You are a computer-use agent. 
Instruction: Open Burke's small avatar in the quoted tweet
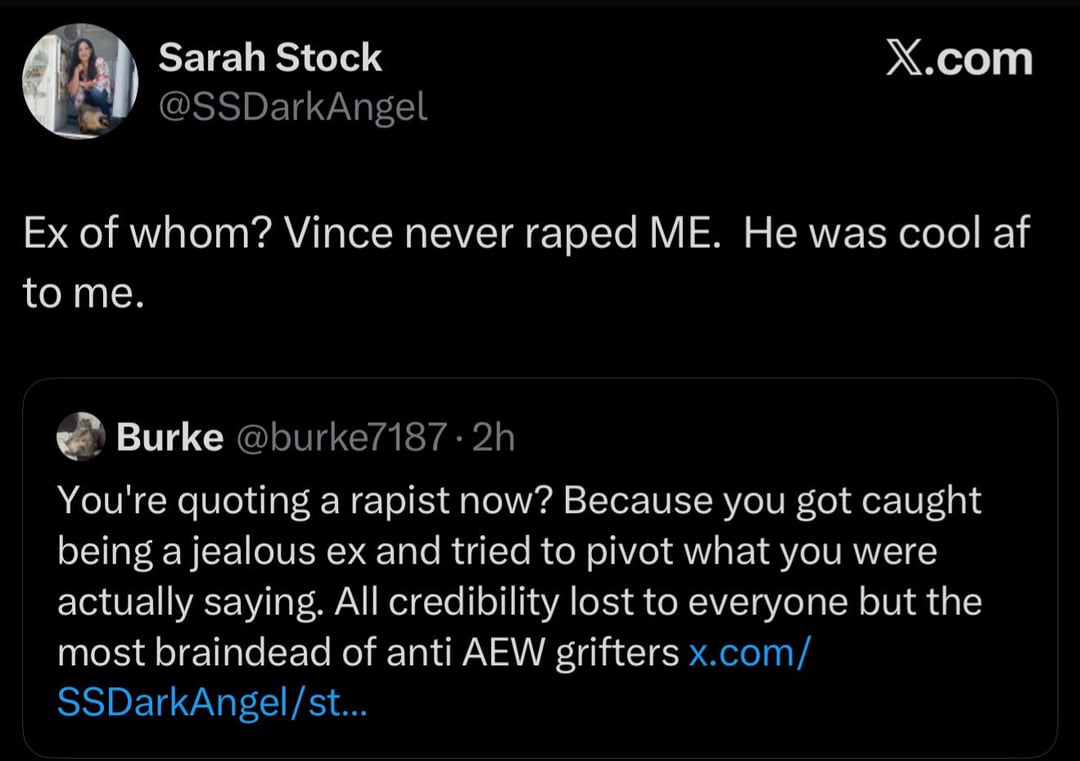point(80,436)
